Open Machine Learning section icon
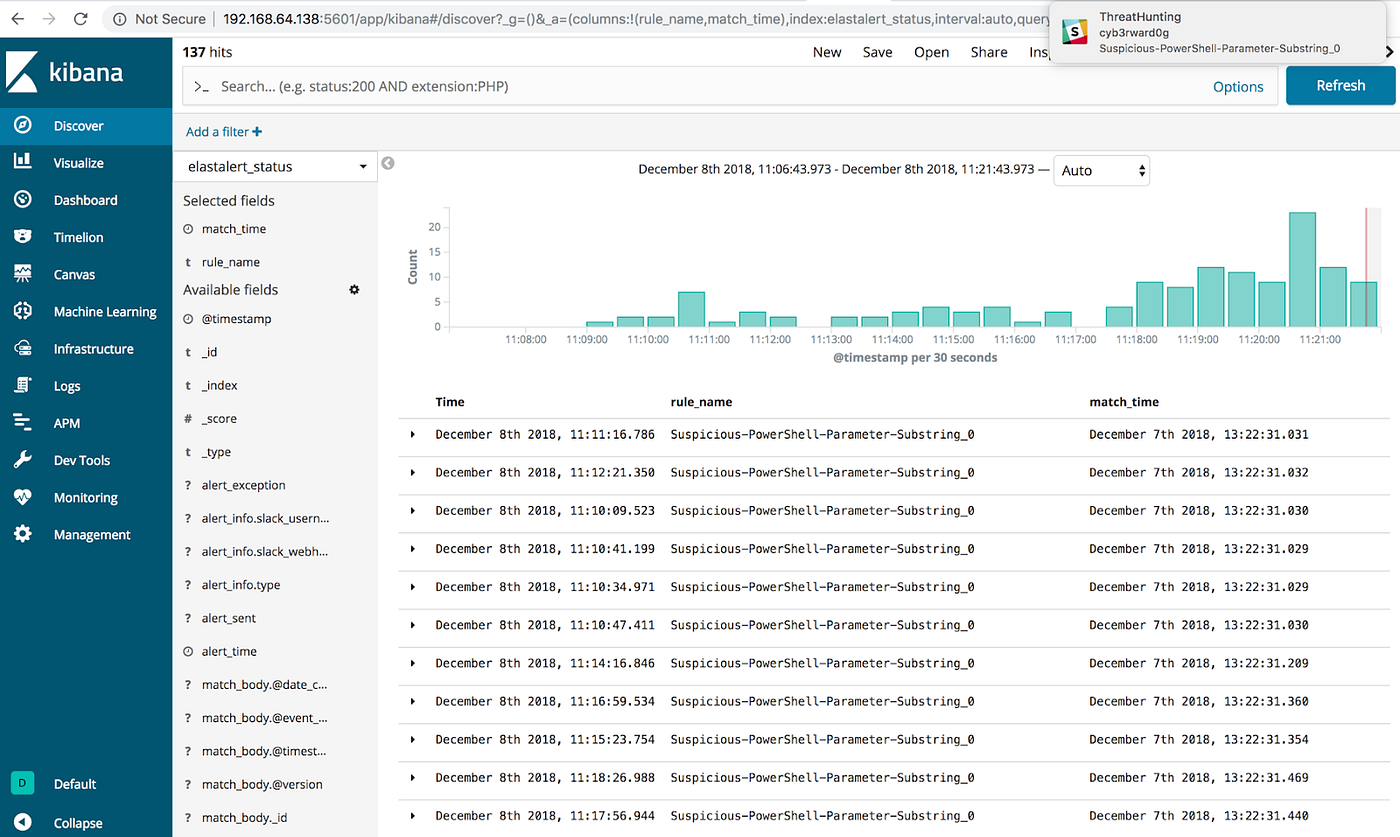This screenshot has width=1400, height=837. 23,311
